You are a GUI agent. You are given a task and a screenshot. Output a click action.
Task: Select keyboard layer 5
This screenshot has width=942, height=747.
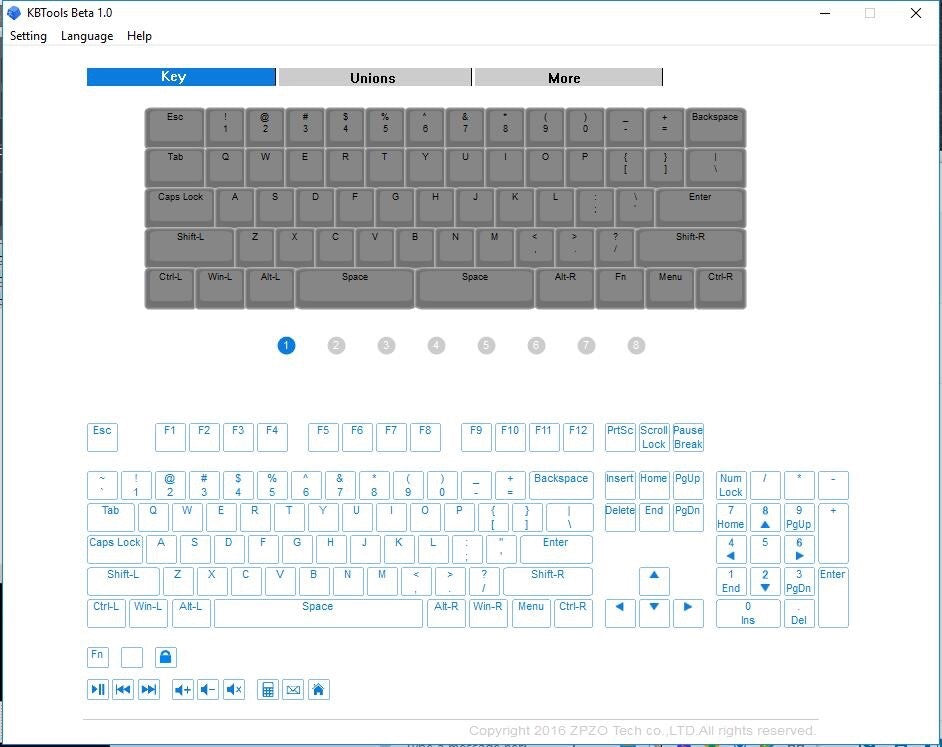pyautogui.click(x=486, y=345)
